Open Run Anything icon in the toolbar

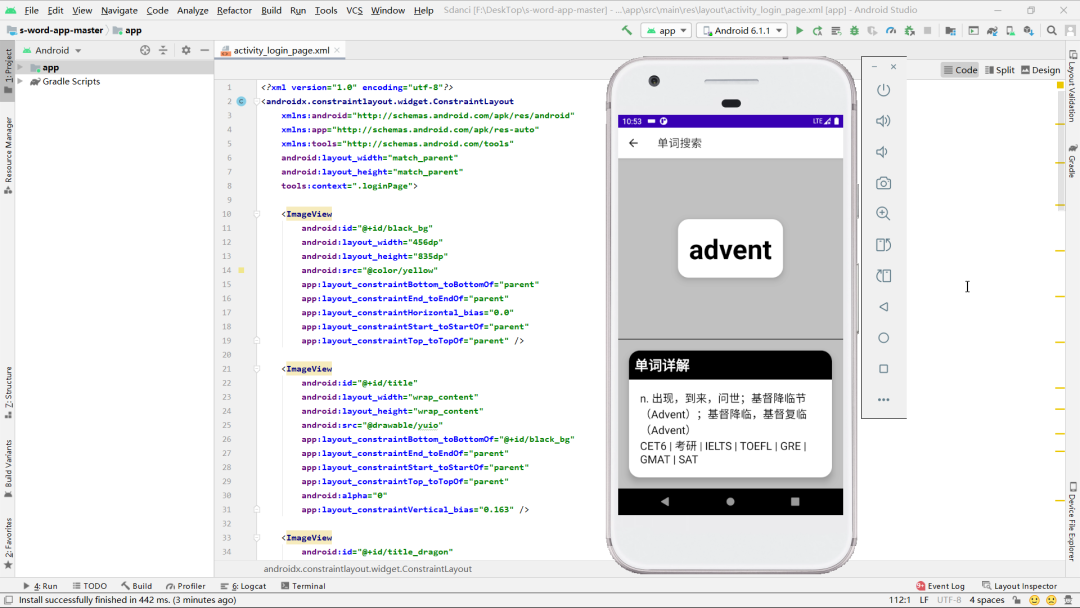[973, 30]
